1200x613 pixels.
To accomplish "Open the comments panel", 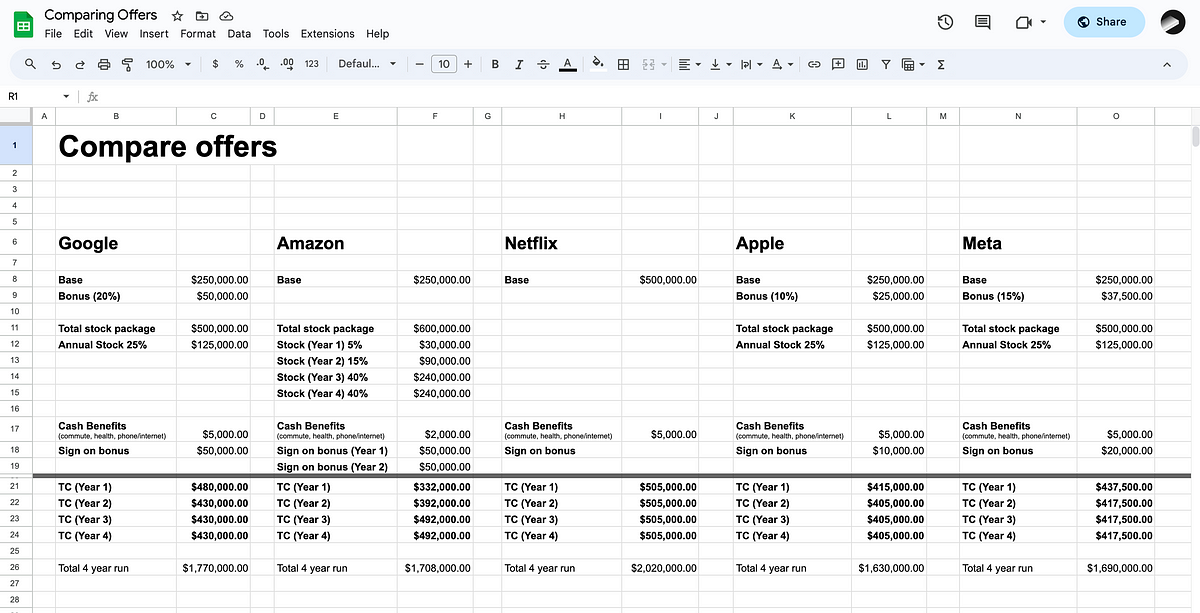I will point(982,22).
